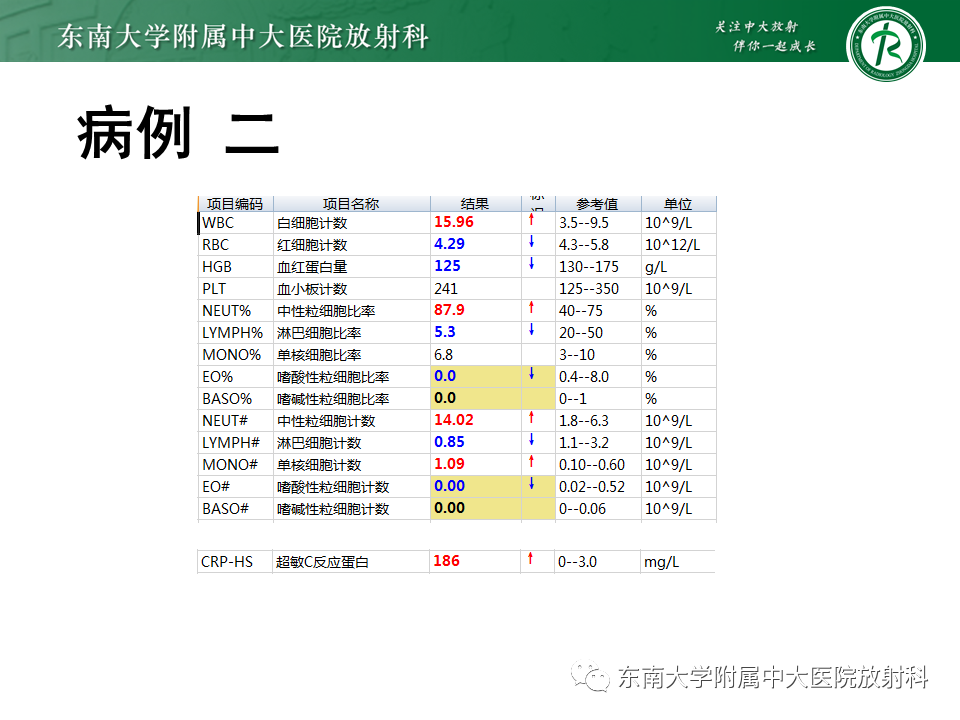Image resolution: width=960 pixels, height=720 pixels.
Task: Select the MONO# code cell
Action: tap(236, 465)
